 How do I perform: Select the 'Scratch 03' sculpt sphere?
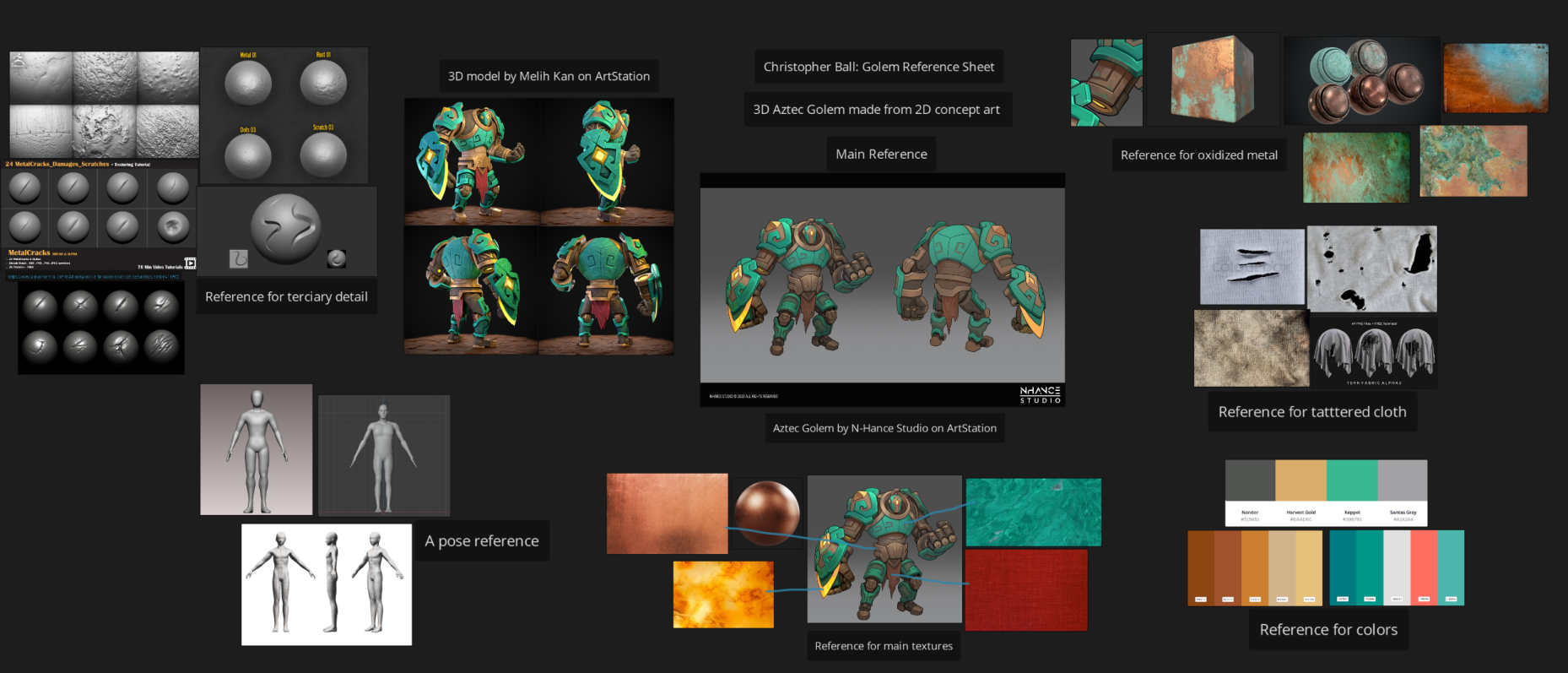(x=323, y=155)
